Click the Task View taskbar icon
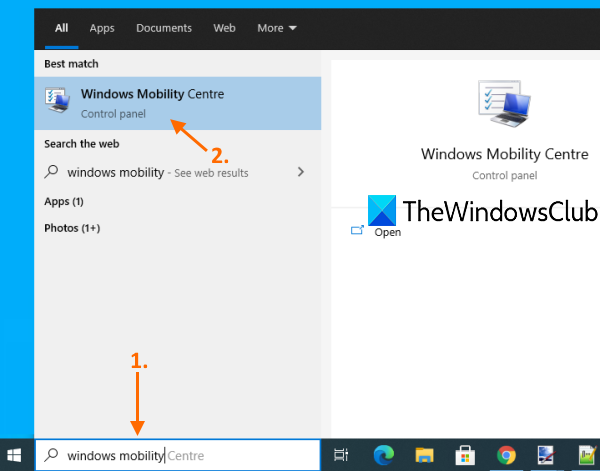Image resolution: width=600 pixels, height=471 pixels. [341, 455]
